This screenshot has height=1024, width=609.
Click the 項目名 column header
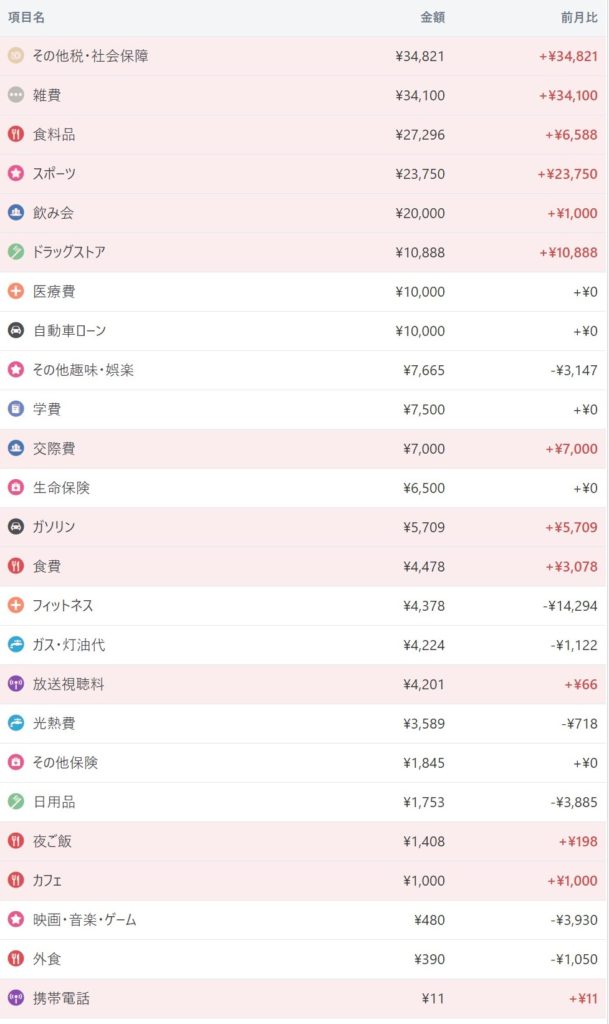[27, 18]
